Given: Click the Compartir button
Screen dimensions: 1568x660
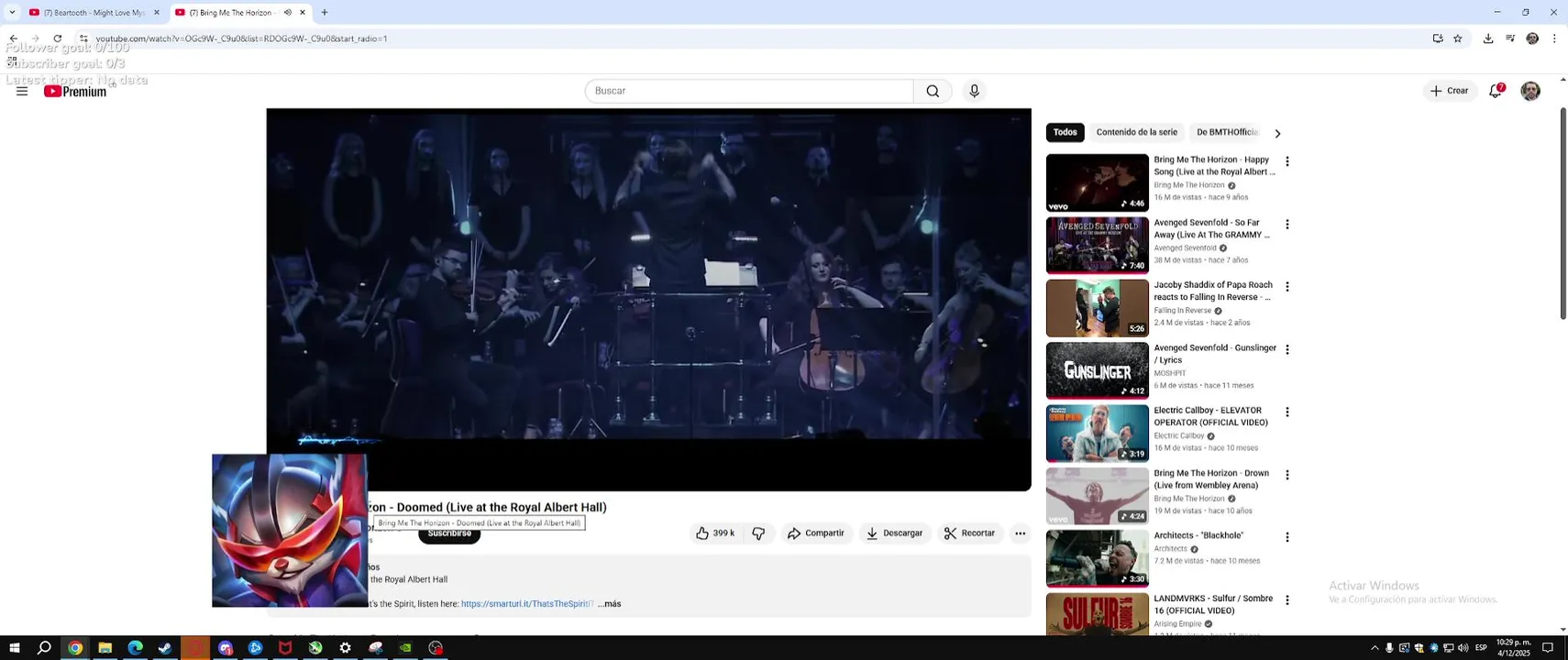Looking at the screenshot, I should [816, 533].
